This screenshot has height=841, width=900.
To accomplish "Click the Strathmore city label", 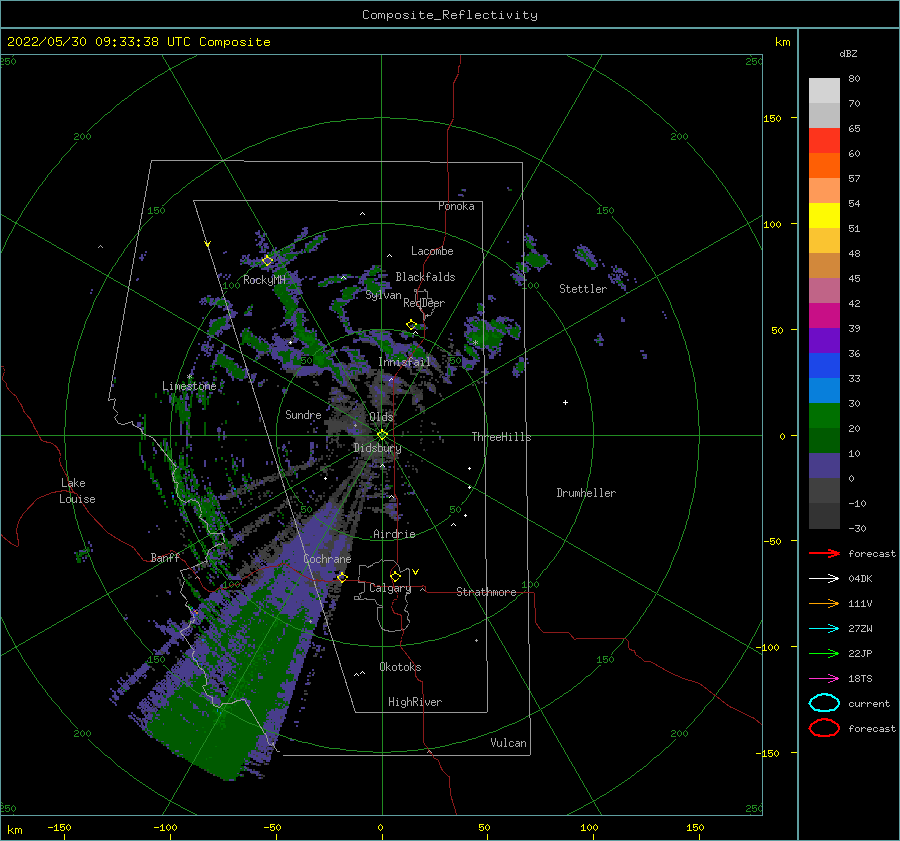I will [486, 592].
